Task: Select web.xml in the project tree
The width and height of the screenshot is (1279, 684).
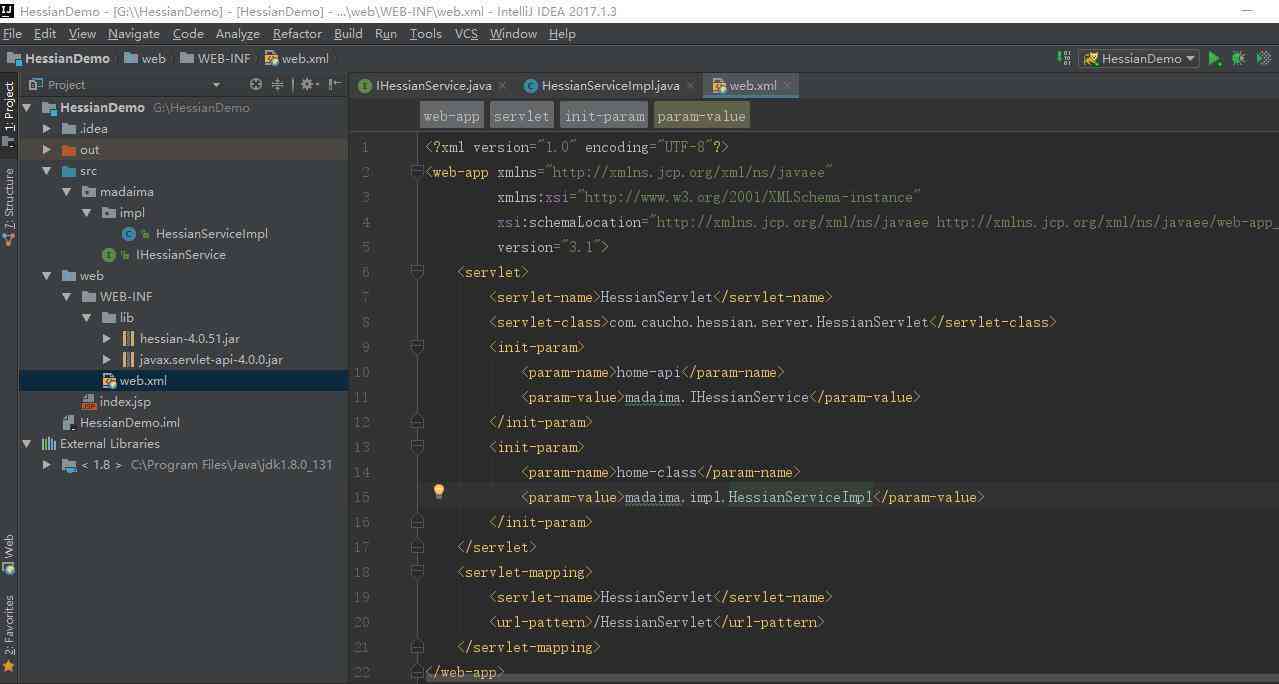Action: pos(143,380)
